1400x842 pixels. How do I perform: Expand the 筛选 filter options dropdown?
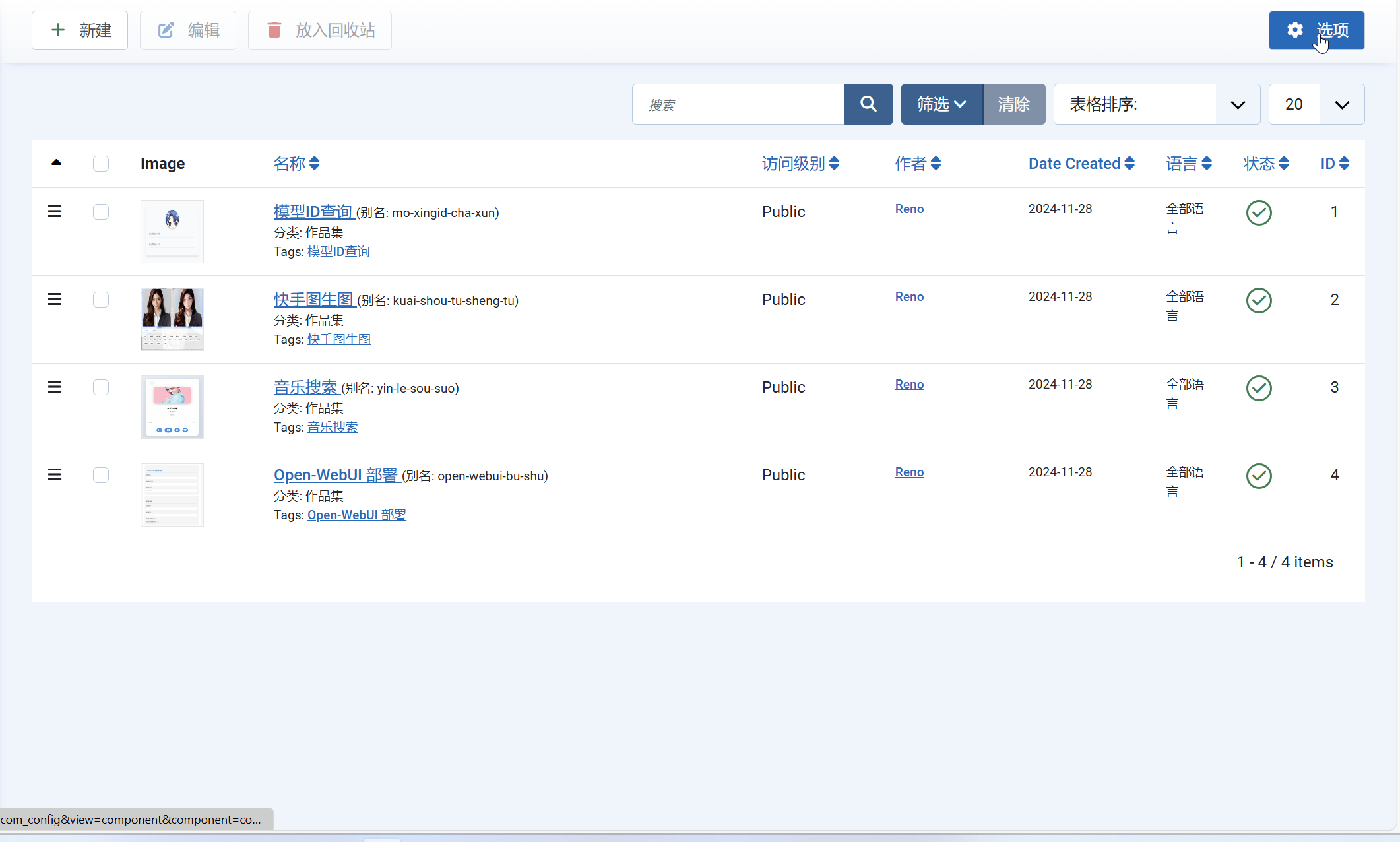(x=941, y=104)
